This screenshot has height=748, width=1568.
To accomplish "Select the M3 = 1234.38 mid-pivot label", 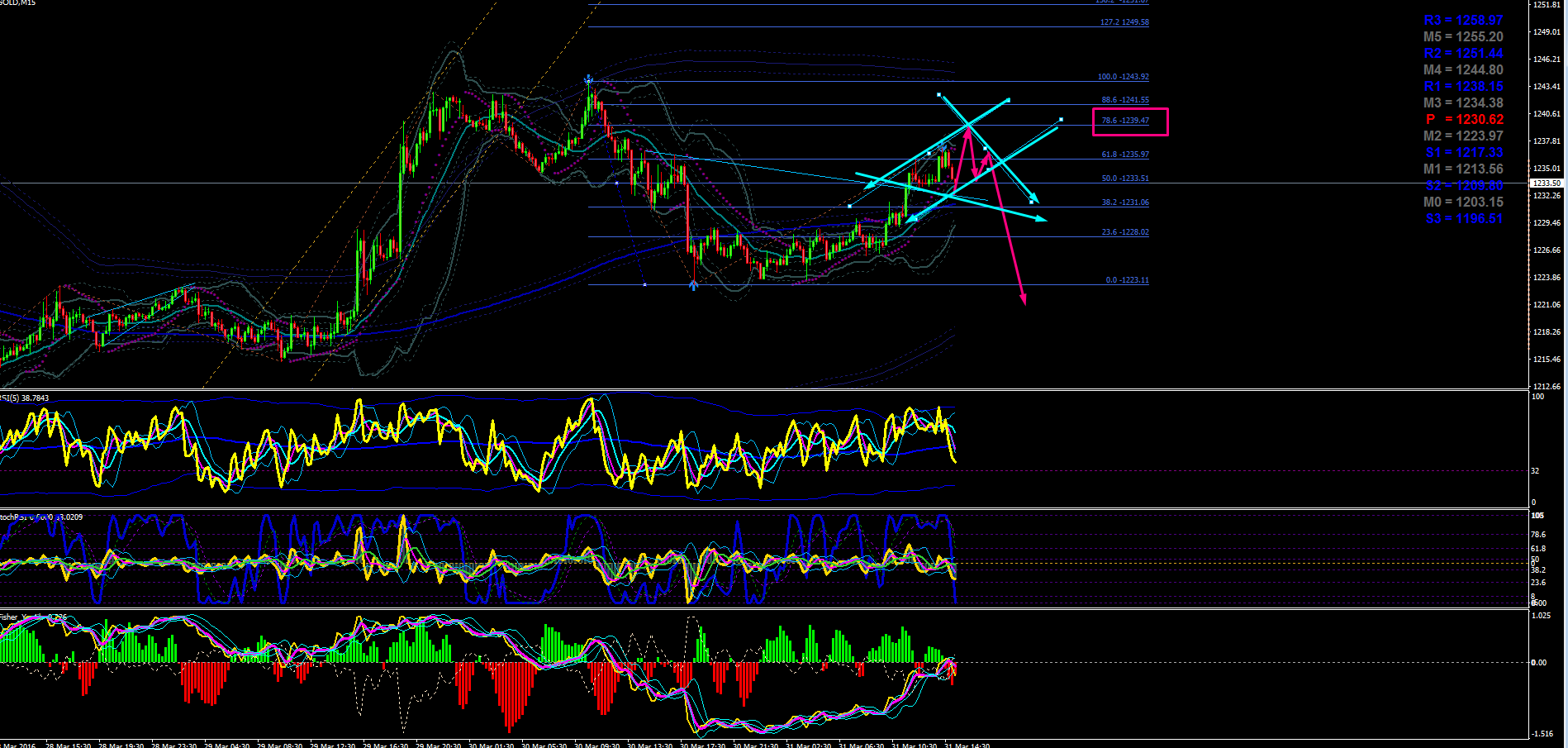I will [x=1463, y=102].
